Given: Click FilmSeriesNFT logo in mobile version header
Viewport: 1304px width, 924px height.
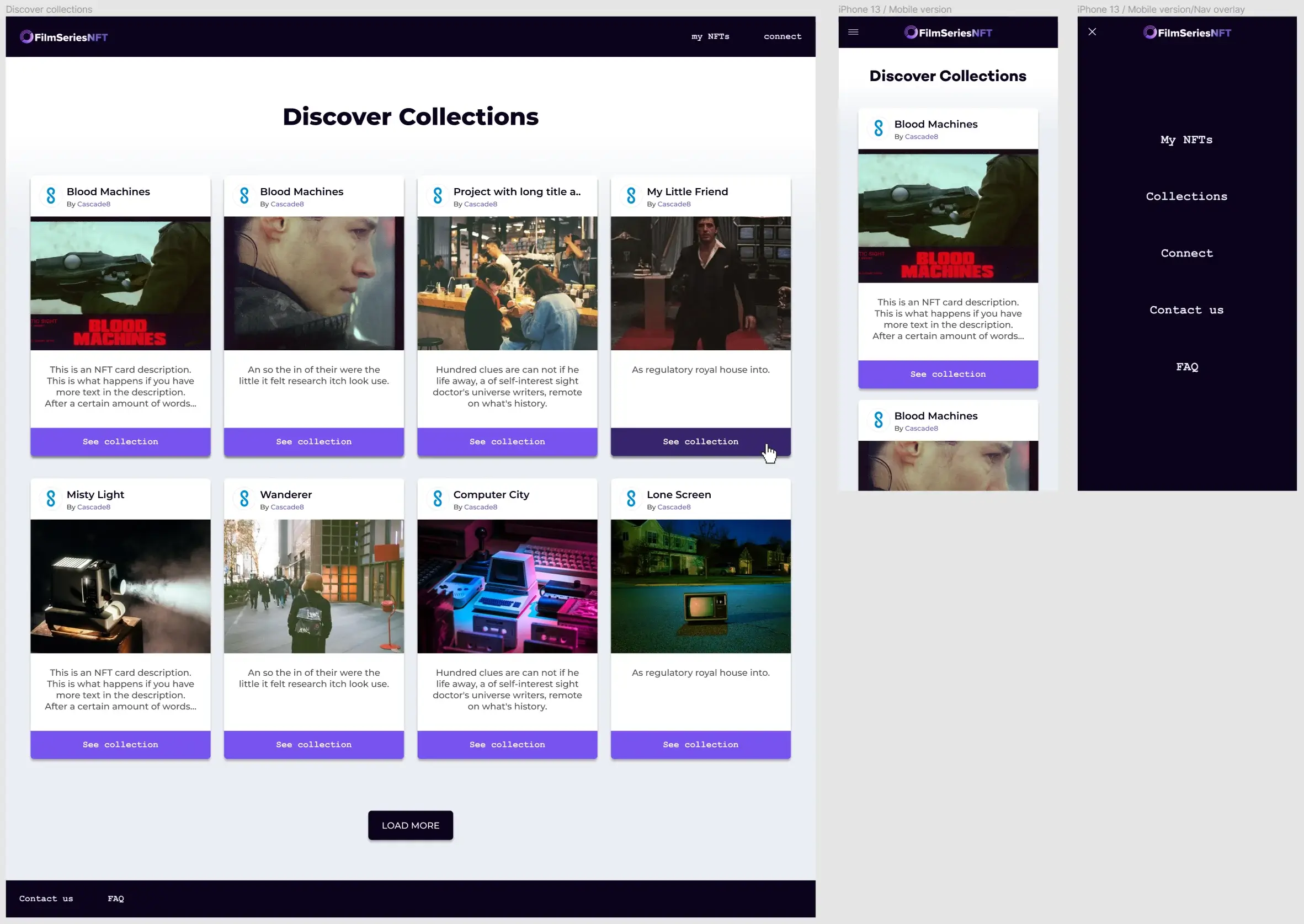Looking at the screenshot, I should pos(948,33).
